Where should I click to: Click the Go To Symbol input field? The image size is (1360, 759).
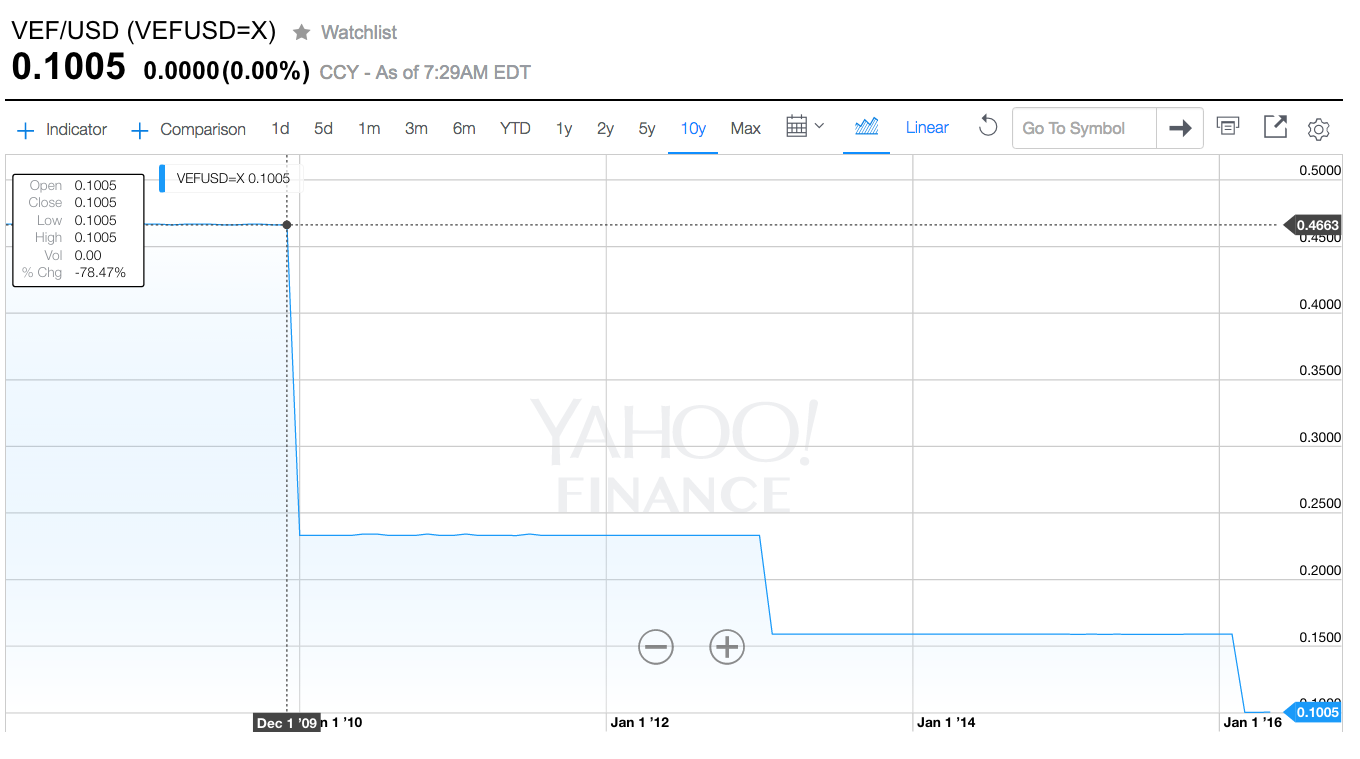coord(1084,128)
